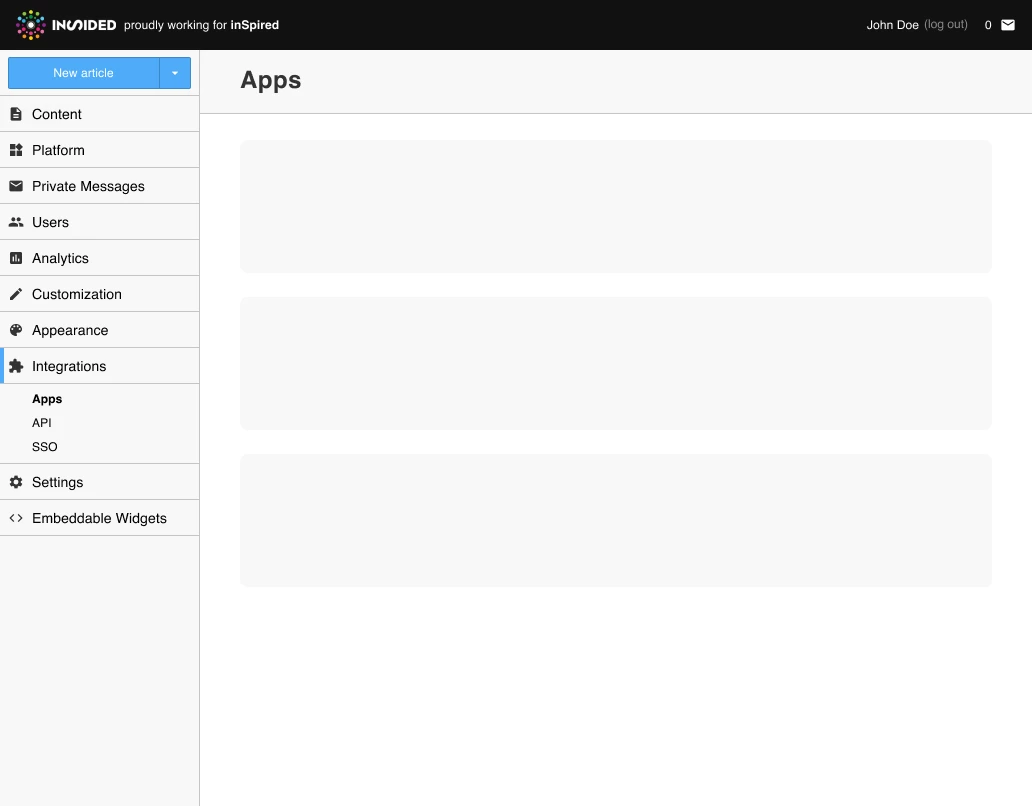Click the John Doe user name
1032x806 pixels.
(892, 25)
